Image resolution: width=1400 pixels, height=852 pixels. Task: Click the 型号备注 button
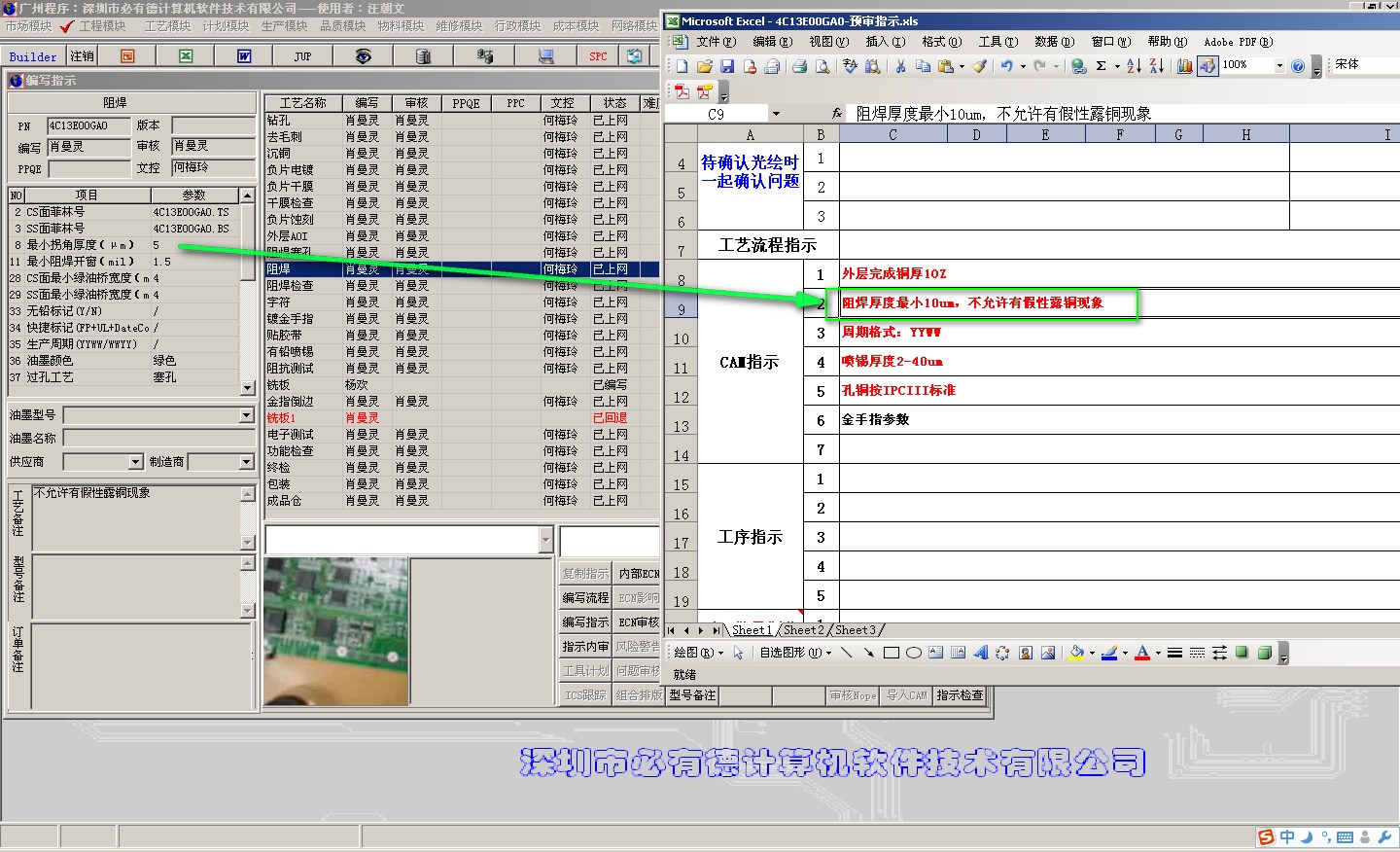click(x=692, y=695)
